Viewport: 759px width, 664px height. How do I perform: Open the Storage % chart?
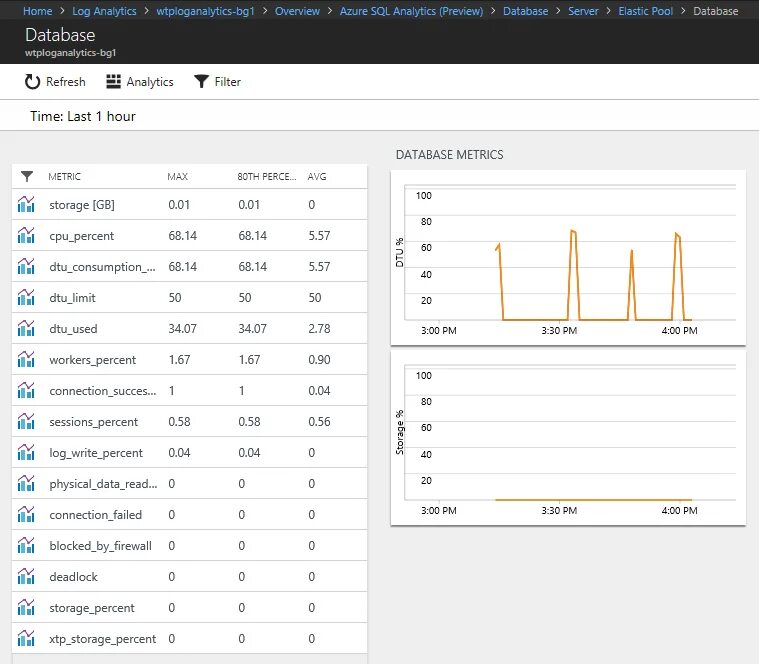[568, 438]
